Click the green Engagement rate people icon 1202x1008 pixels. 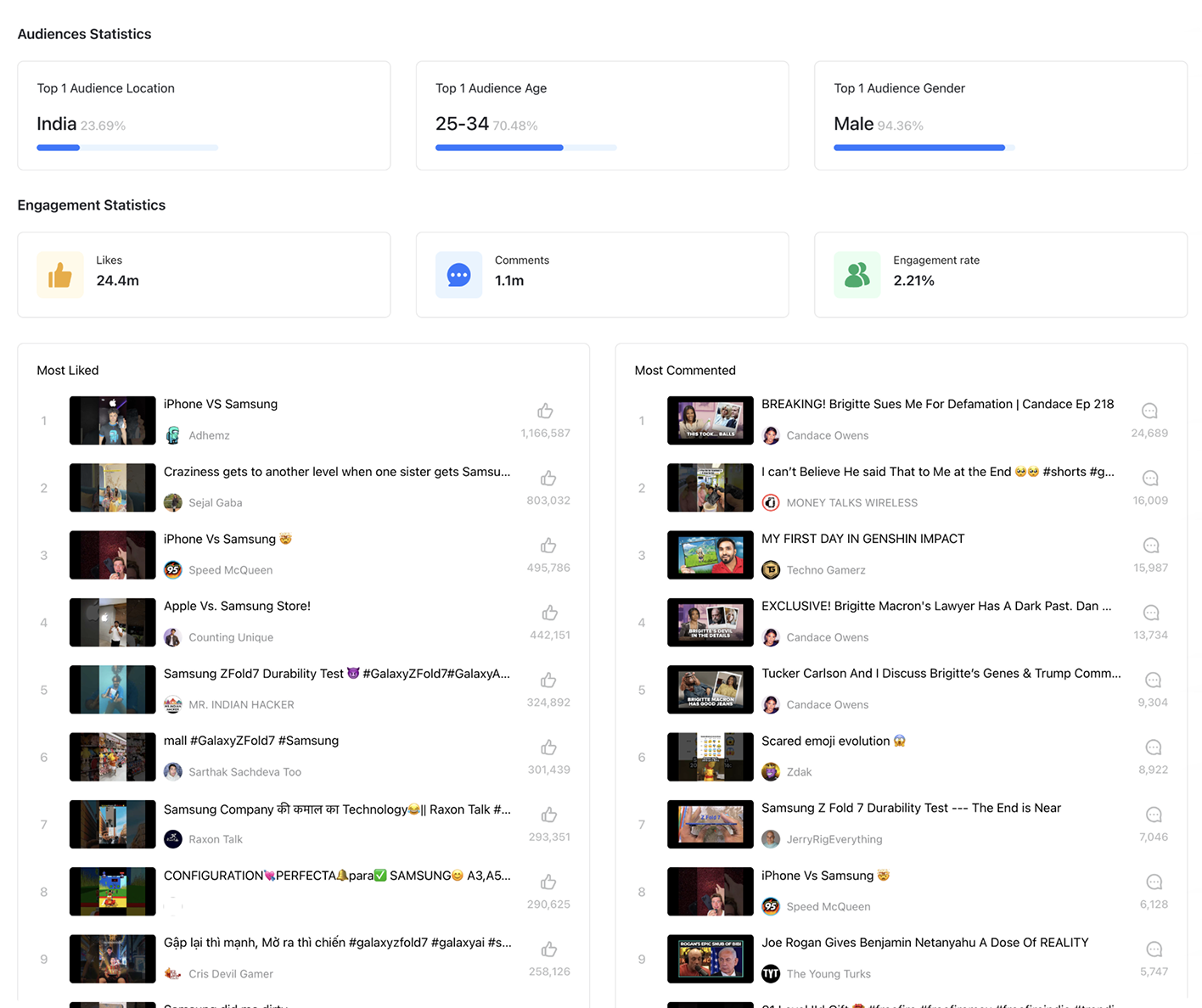[x=857, y=275]
